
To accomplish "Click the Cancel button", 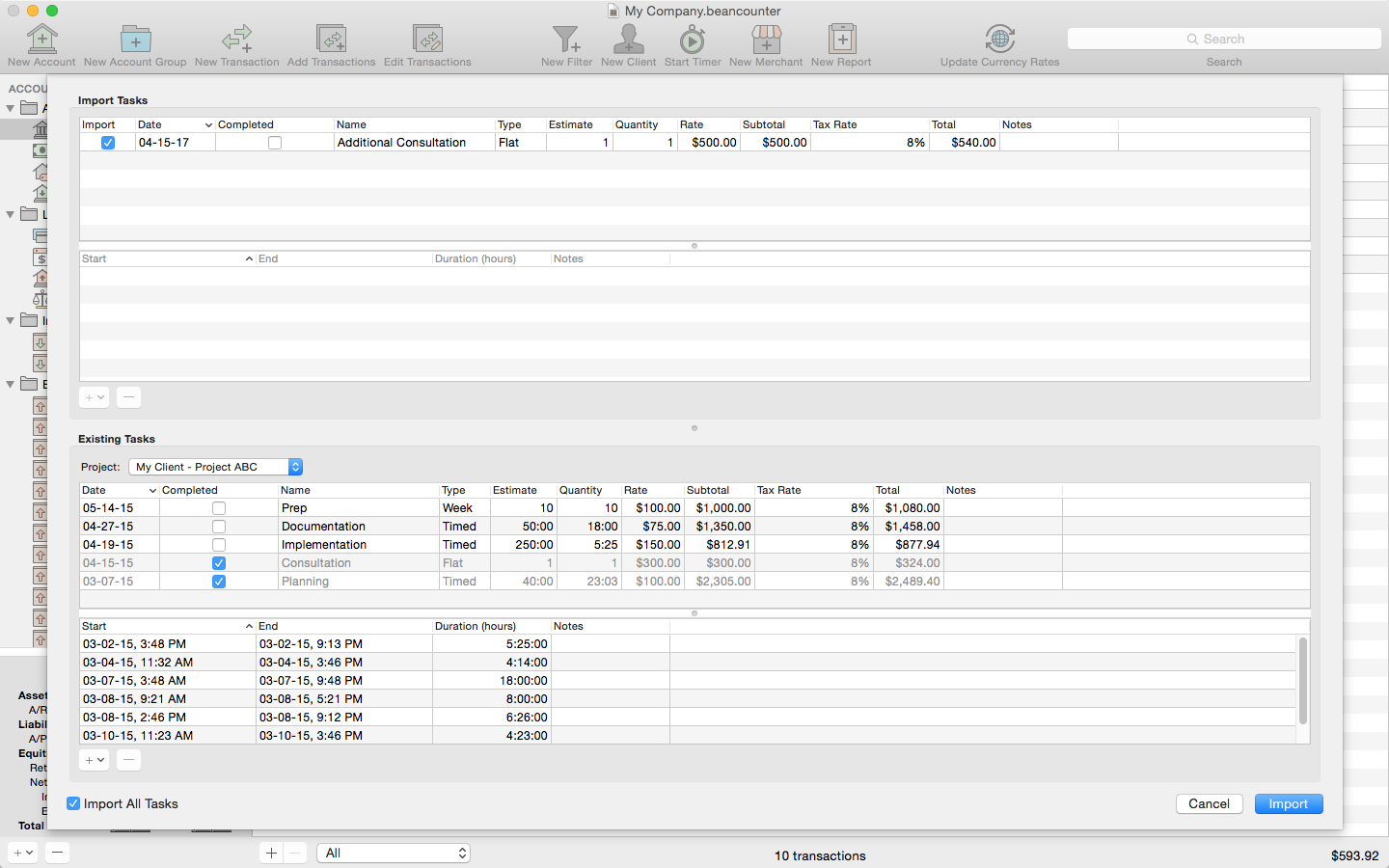I will point(1209,803).
